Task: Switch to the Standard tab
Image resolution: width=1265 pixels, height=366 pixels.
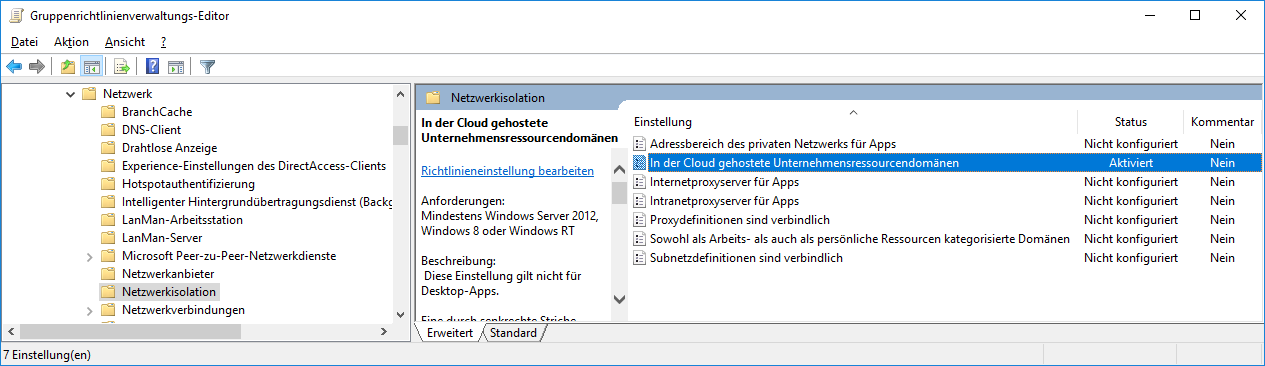Action: (x=513, y=333)
